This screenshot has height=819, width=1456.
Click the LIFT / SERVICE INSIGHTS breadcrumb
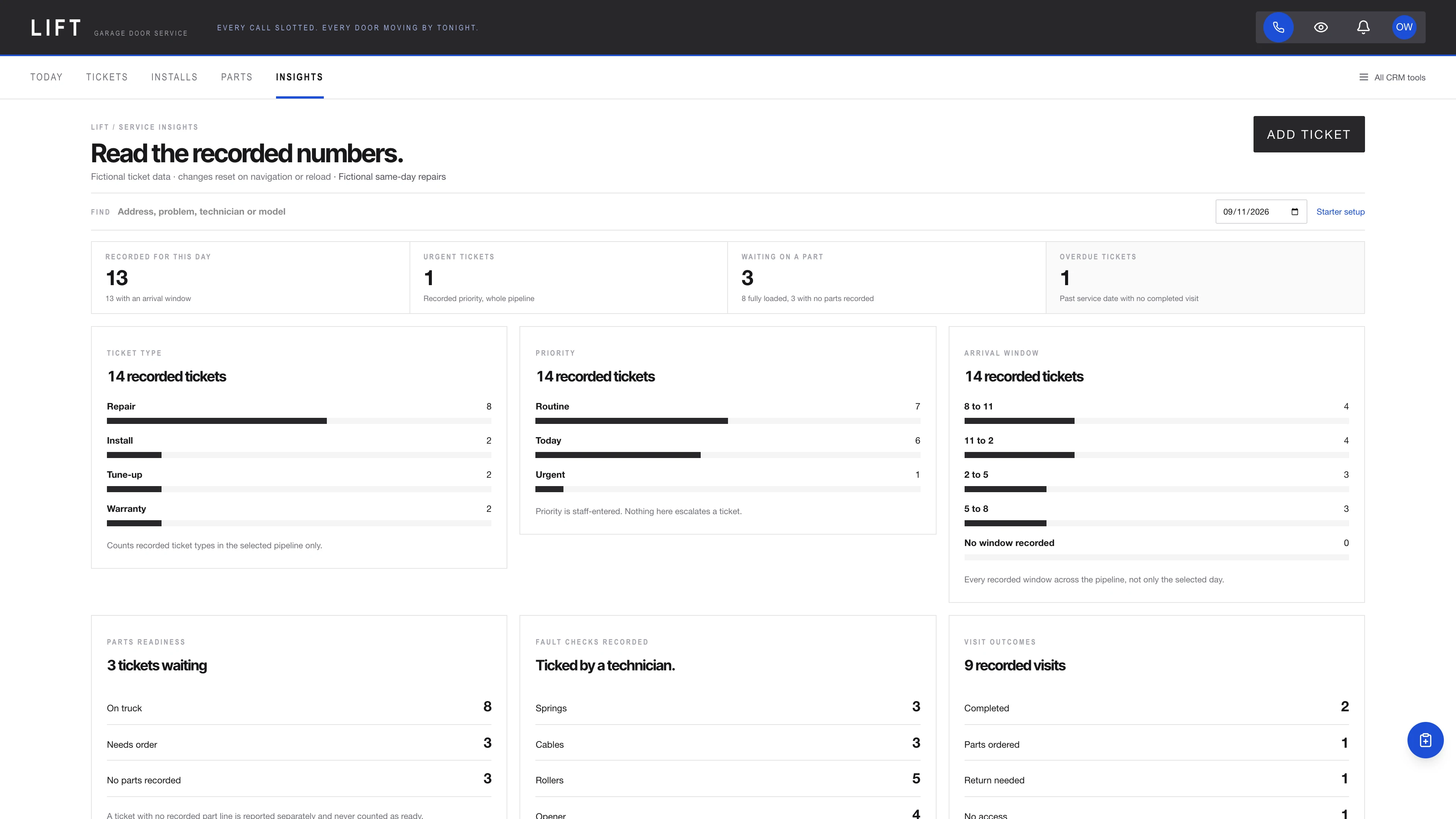145,127
